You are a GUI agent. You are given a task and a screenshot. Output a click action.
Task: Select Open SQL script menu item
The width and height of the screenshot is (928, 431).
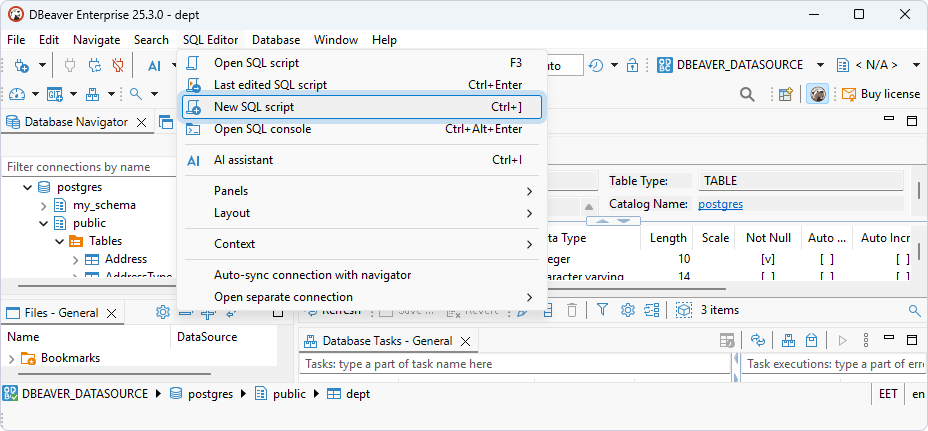[361, 63]
